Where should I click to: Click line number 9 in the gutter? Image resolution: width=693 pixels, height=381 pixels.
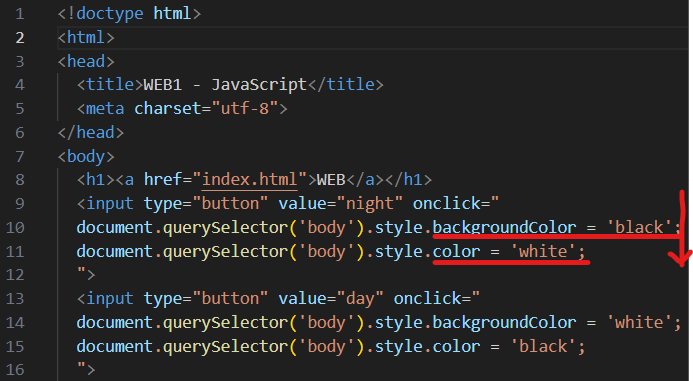pos(19,204)
